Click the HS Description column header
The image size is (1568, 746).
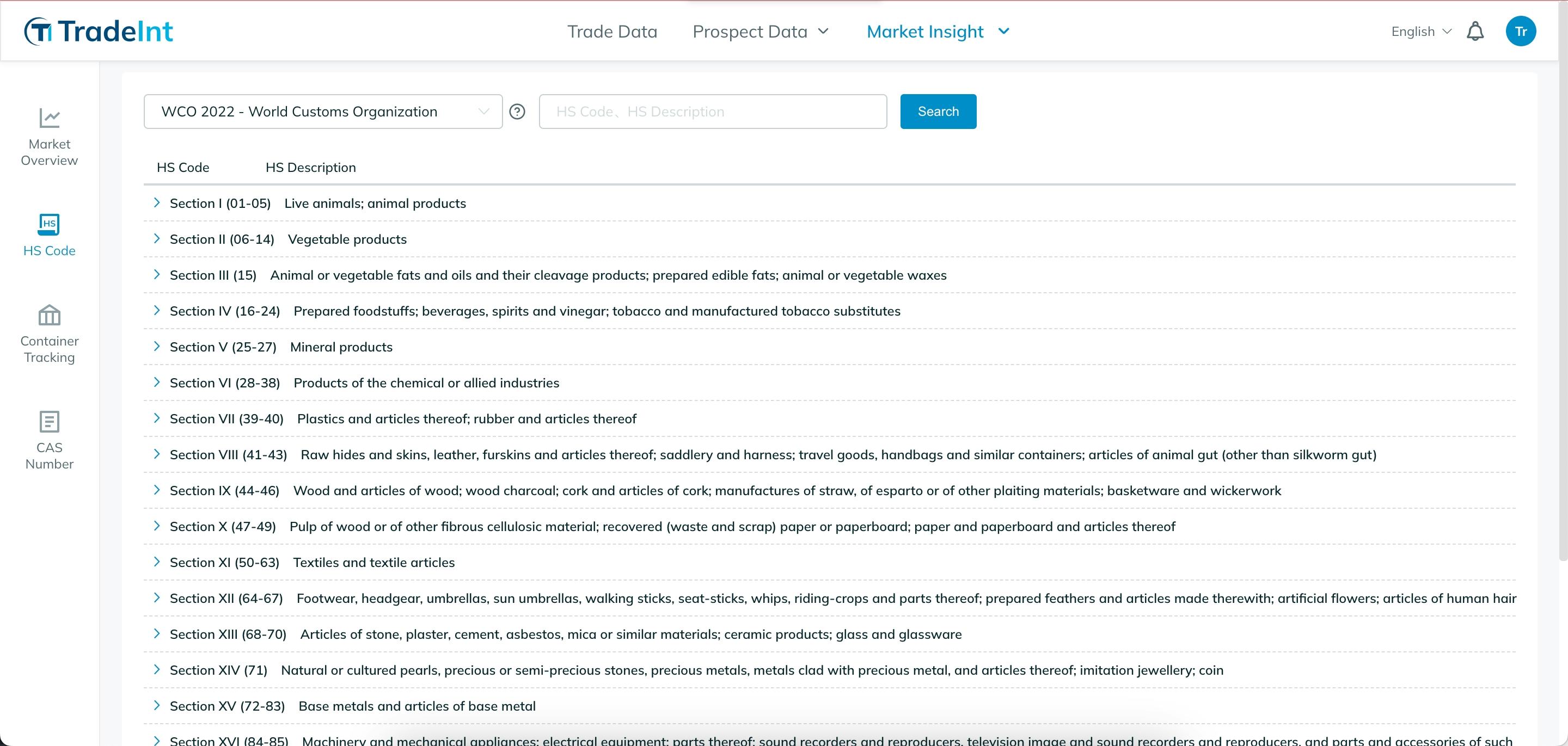tap(310, 168)
